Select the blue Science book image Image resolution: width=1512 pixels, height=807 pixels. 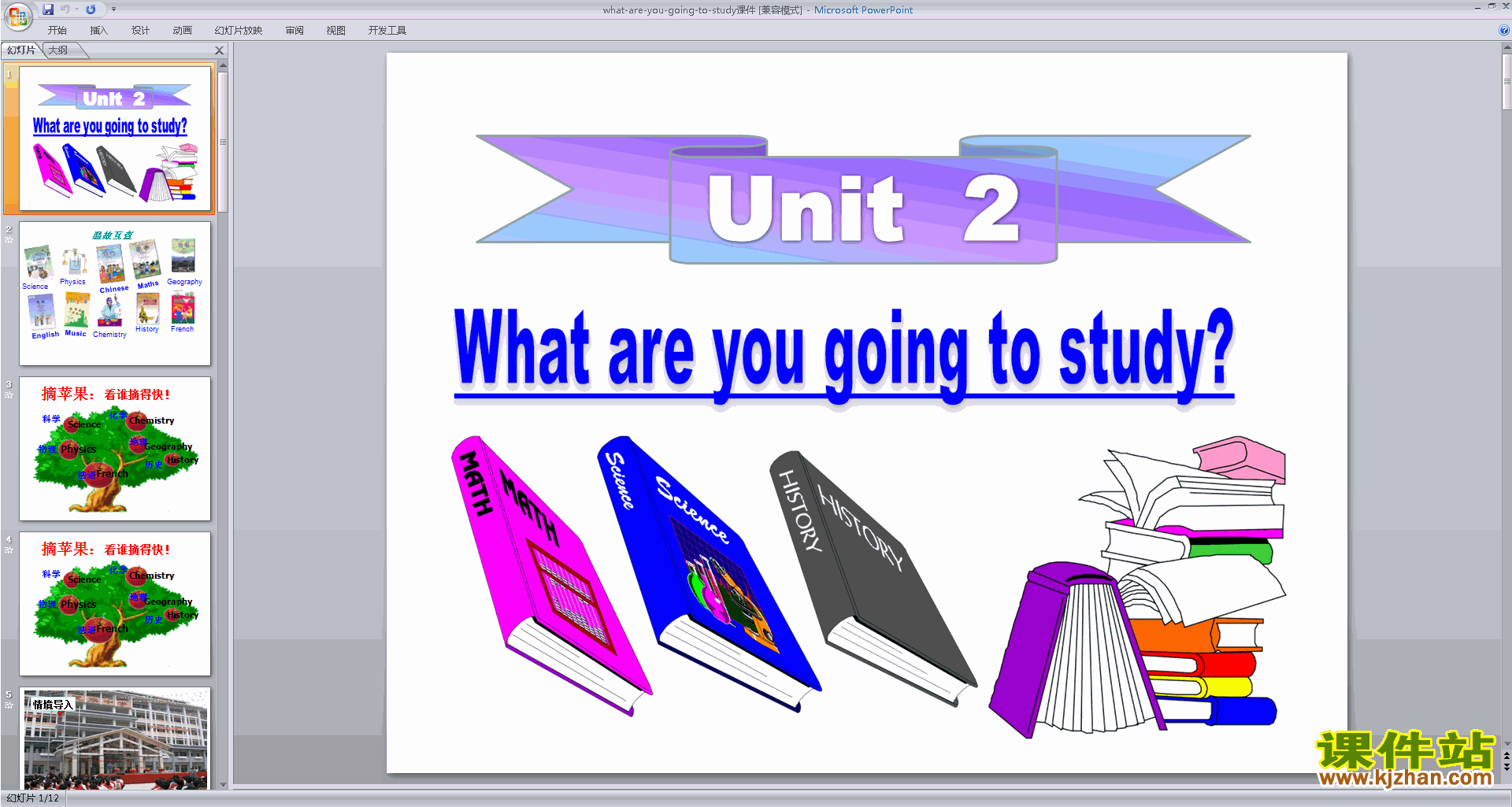(709, 573)
